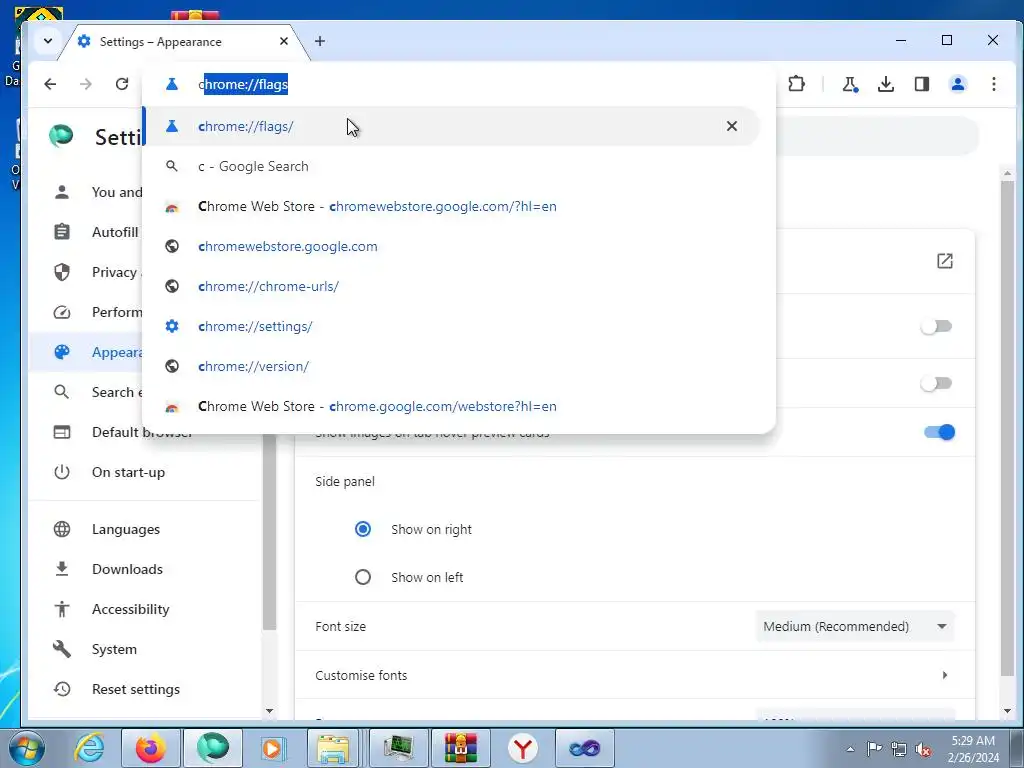The image size is (1024, 768).
Task: Toggle the first off switch below theme
Action: click(936, 326)
